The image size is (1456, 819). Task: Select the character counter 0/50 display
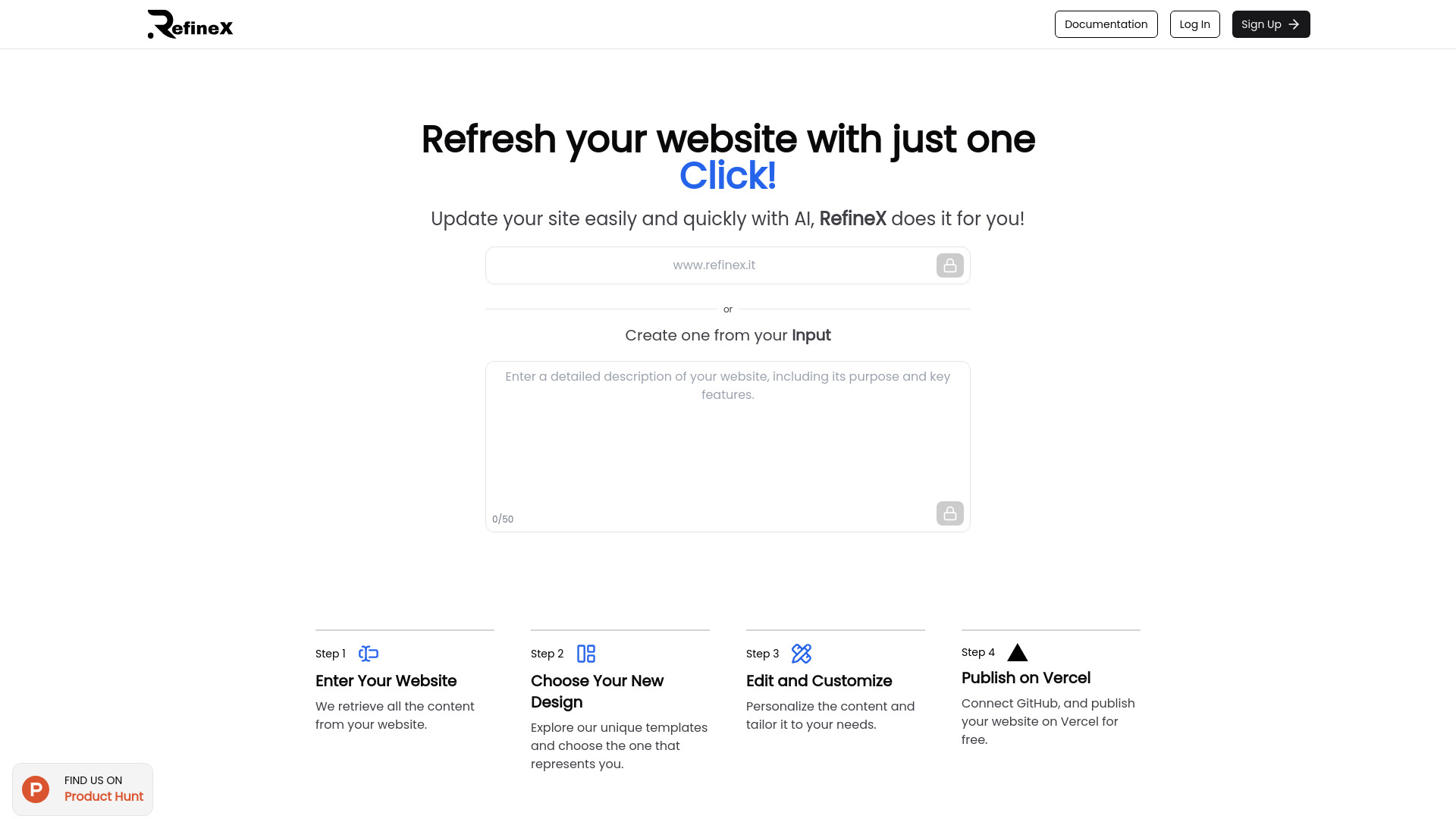click(503, 519)
